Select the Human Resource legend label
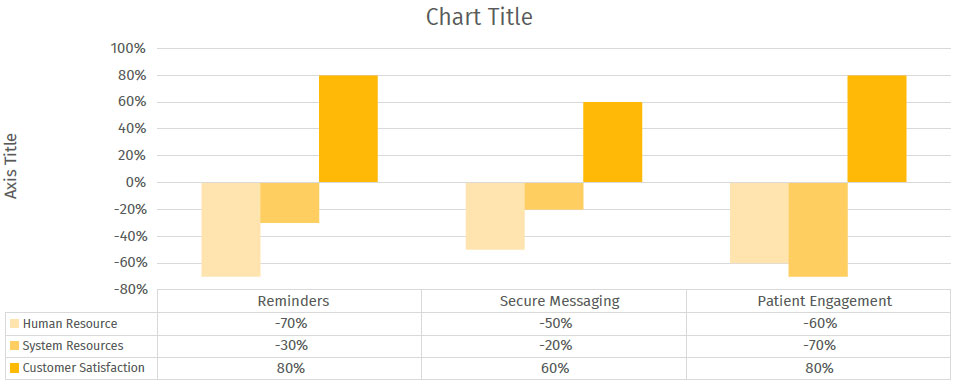955x385 pixels. [70, 324]
